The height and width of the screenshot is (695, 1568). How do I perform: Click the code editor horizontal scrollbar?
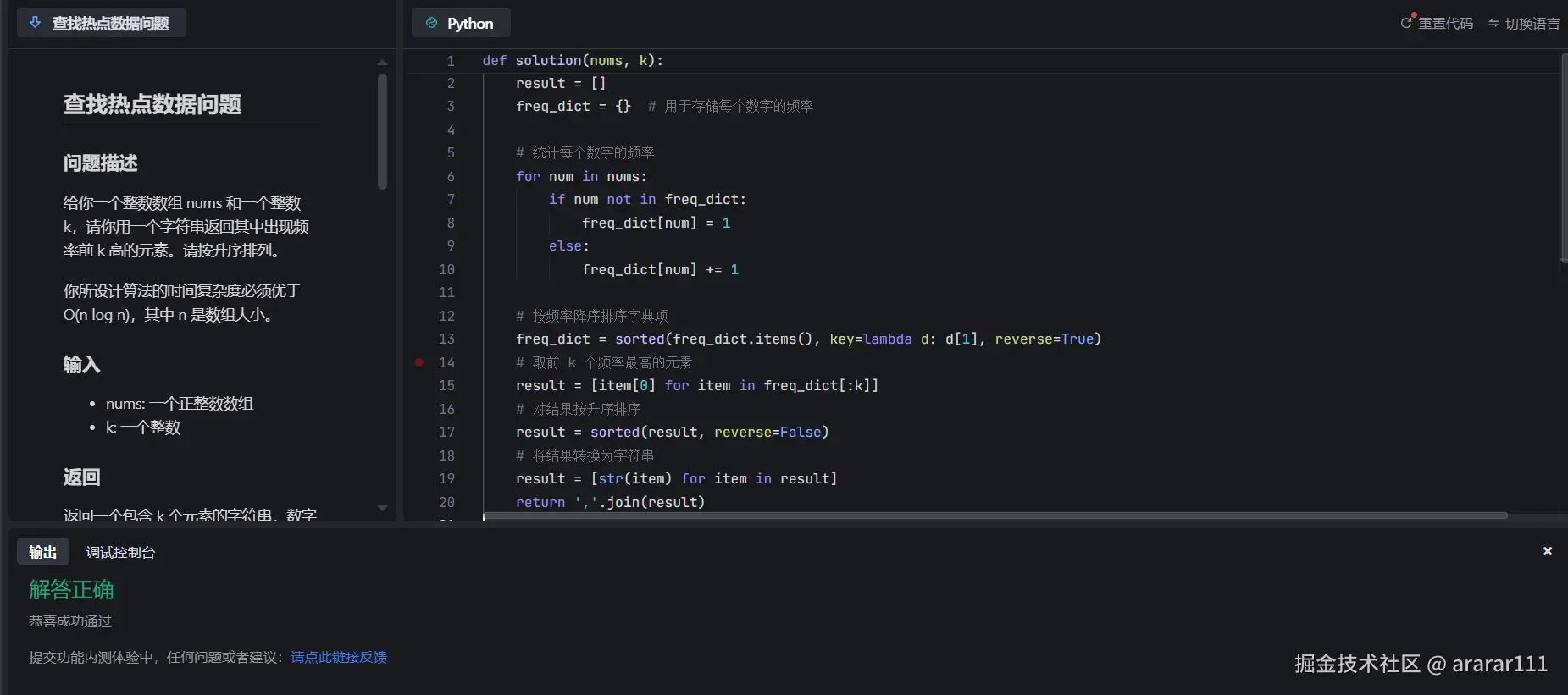click(995, 515)
